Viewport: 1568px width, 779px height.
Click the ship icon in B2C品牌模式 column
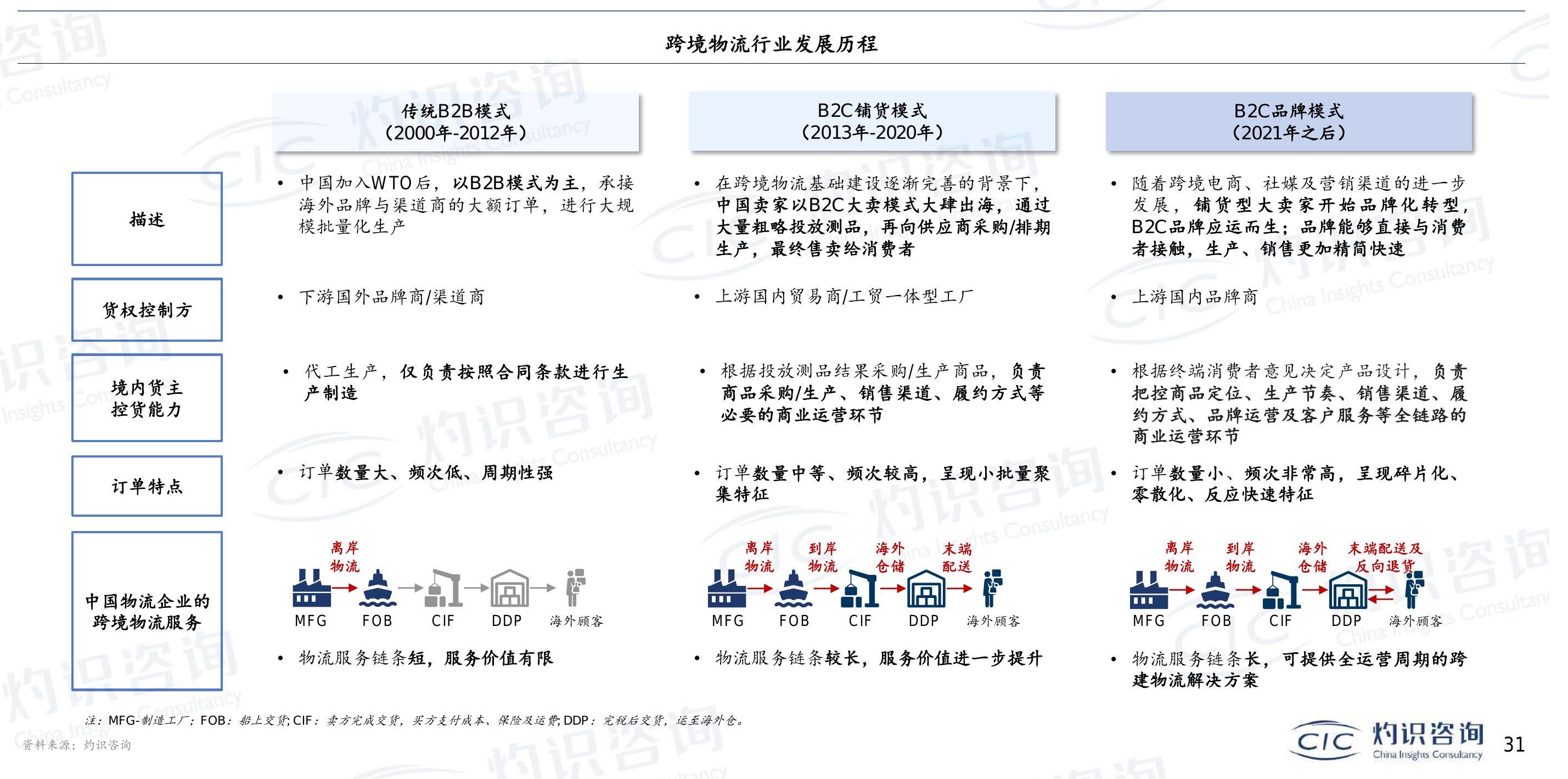click(1215, 590)
